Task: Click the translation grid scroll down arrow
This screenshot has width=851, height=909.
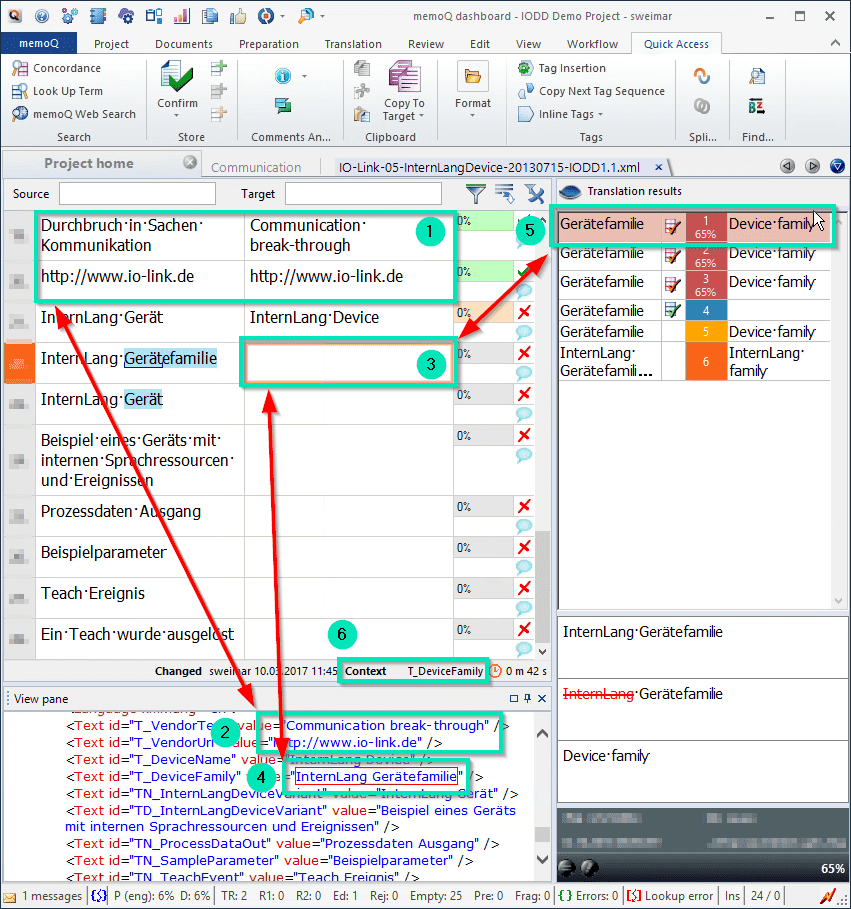Action: (542, 652)
